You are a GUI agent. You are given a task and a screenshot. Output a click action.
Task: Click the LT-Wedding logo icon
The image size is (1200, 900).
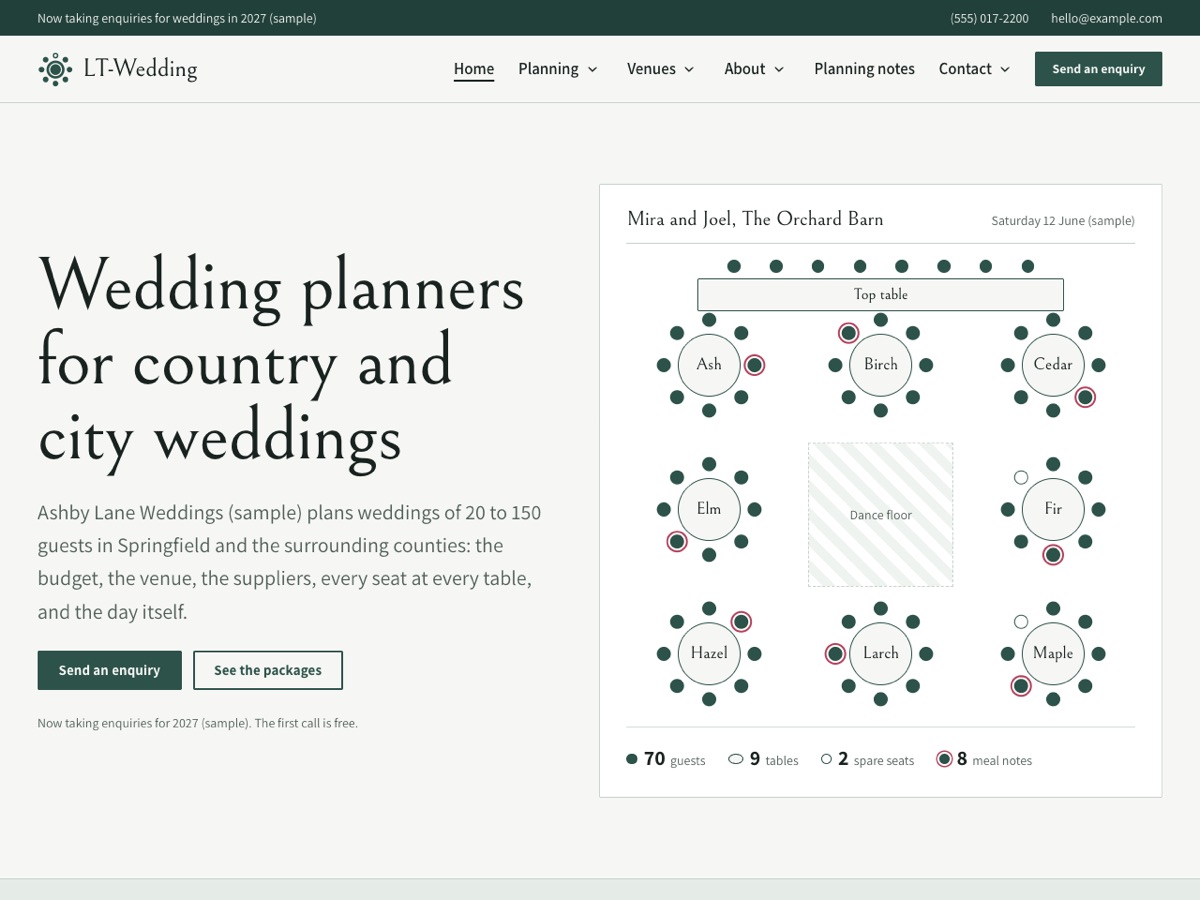point(55,69)
